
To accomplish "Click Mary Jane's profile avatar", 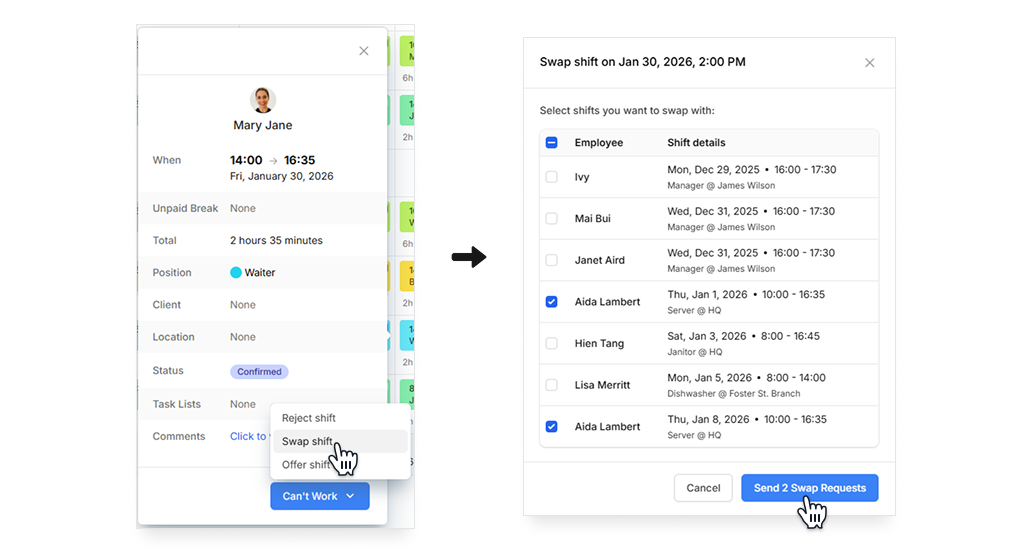I will 262,100.
